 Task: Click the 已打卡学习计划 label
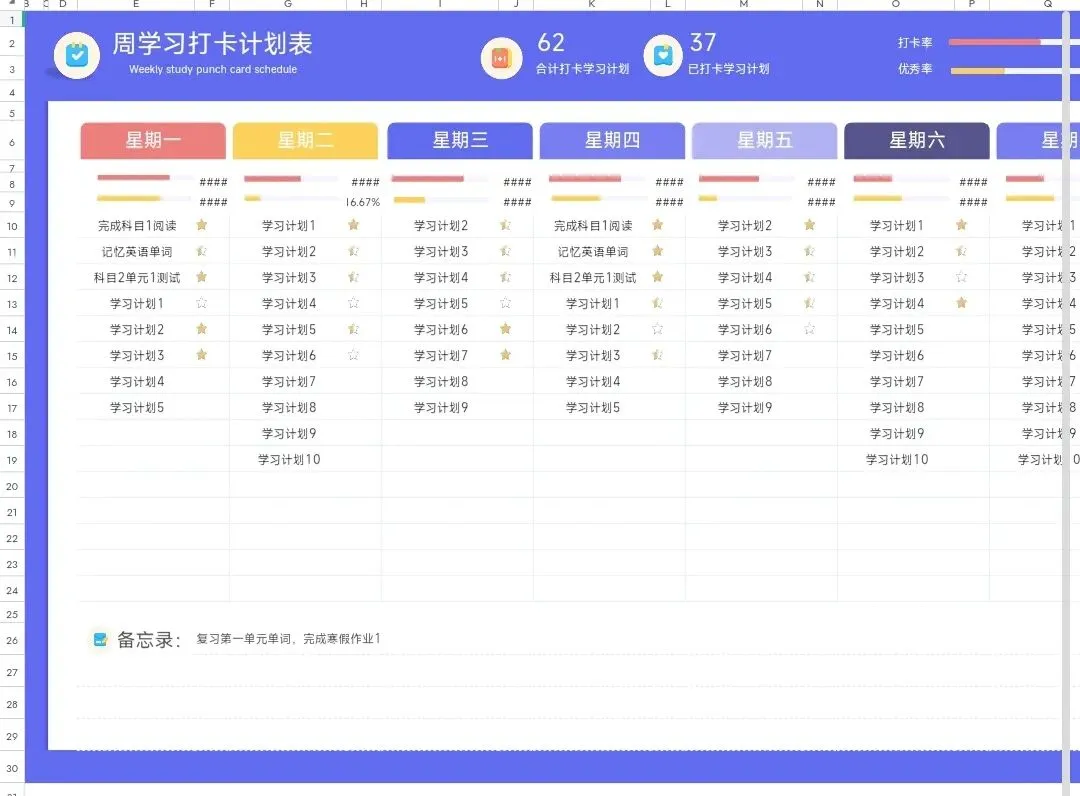coord(729,69)
